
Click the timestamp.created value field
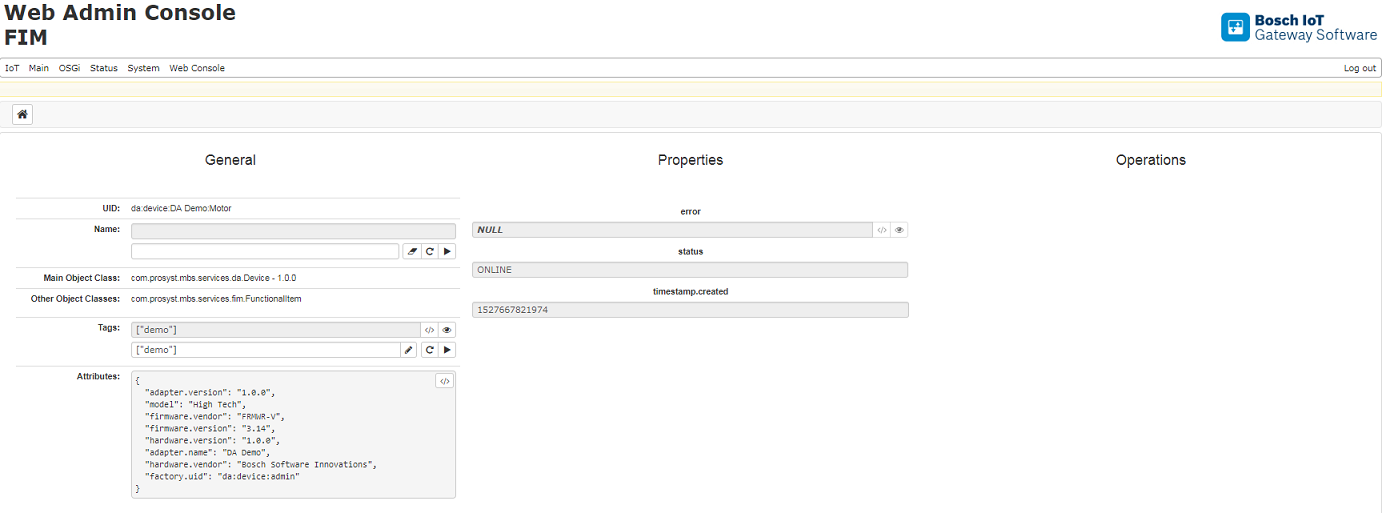(x=690, y=310)
